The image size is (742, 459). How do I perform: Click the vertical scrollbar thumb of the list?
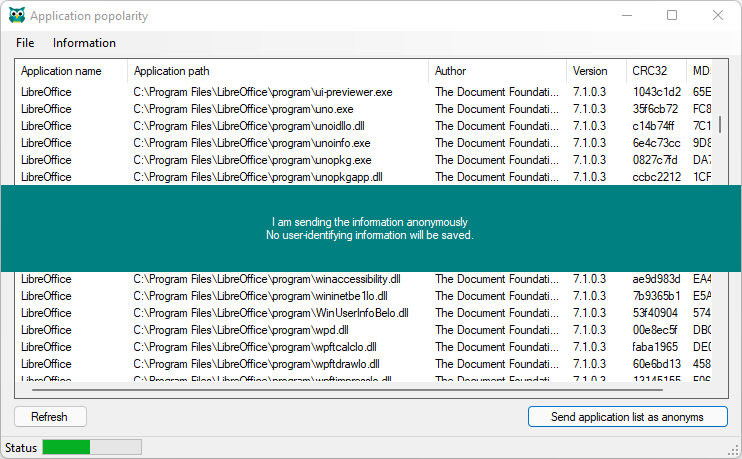pos(720,124)
